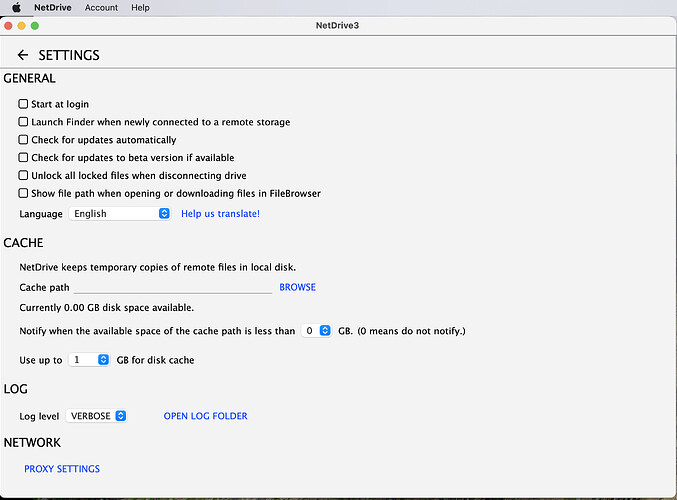Image resolution: width=677 pixels, height=500 pixels.
Task: Click '(0 means do not notify.)' text
Action: pyautogui.click(x=411, y=331)
